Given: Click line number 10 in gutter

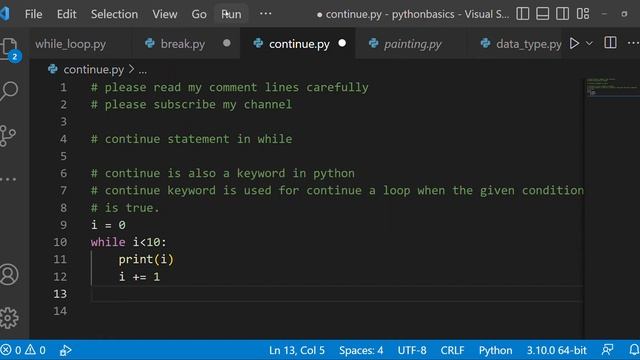Looking at the screenshot, I should [60, 242].
